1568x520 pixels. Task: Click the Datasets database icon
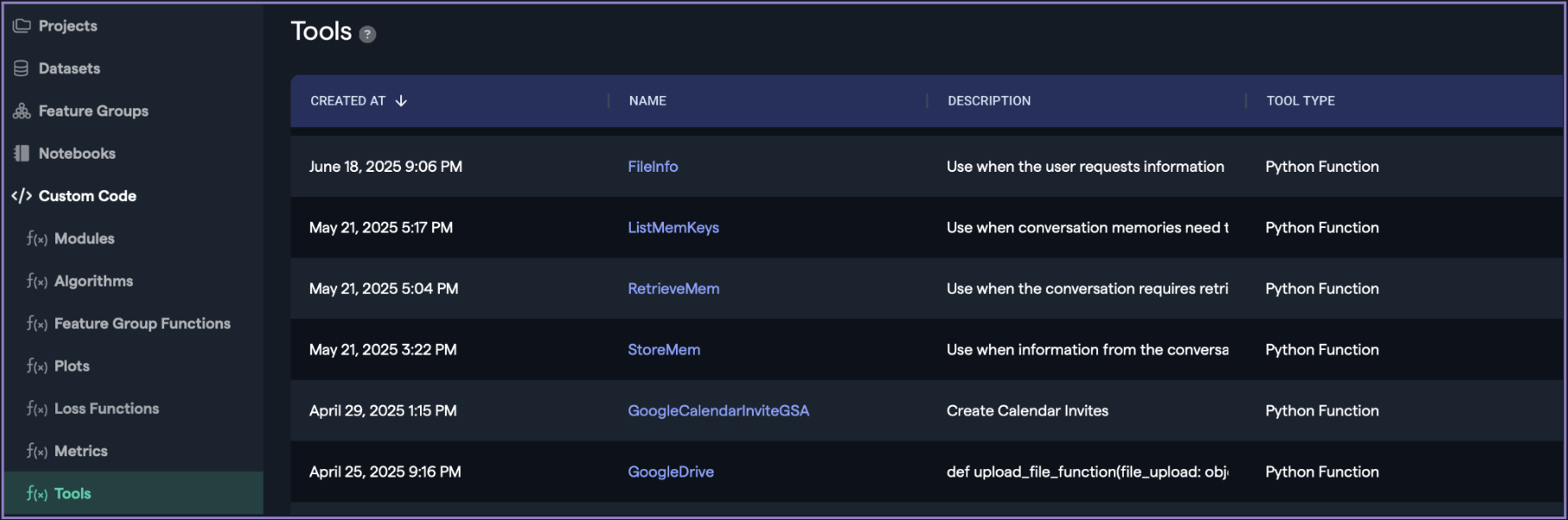pyautogui.click(x=22, y=68)
